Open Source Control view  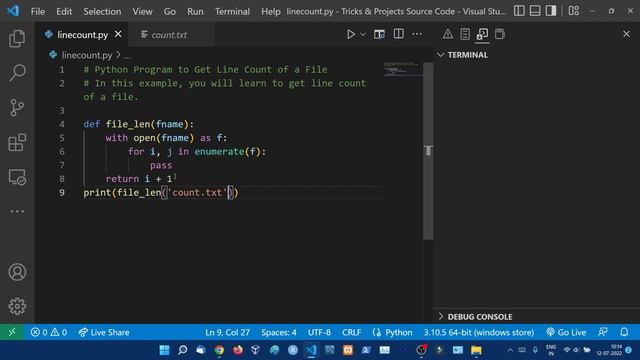pyautogui.click(x=17, y=108)
